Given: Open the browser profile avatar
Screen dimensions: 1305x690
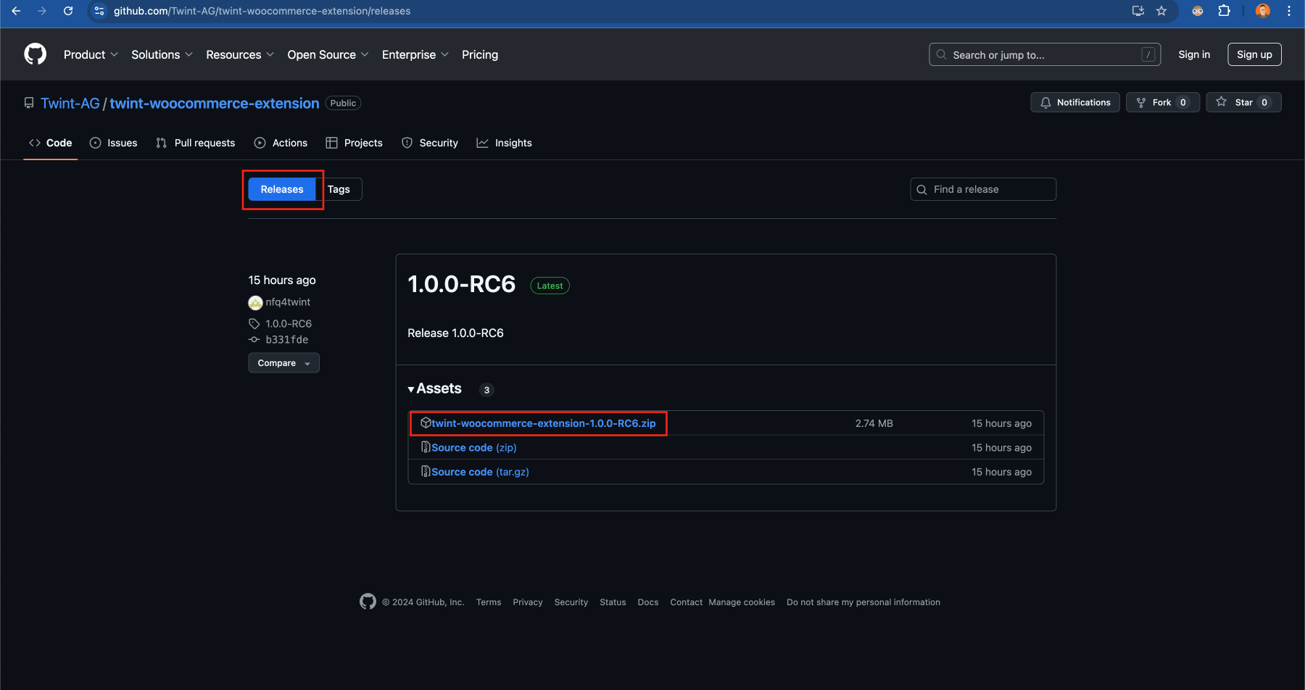Looking at the screenshot, I should [1263, 11].
